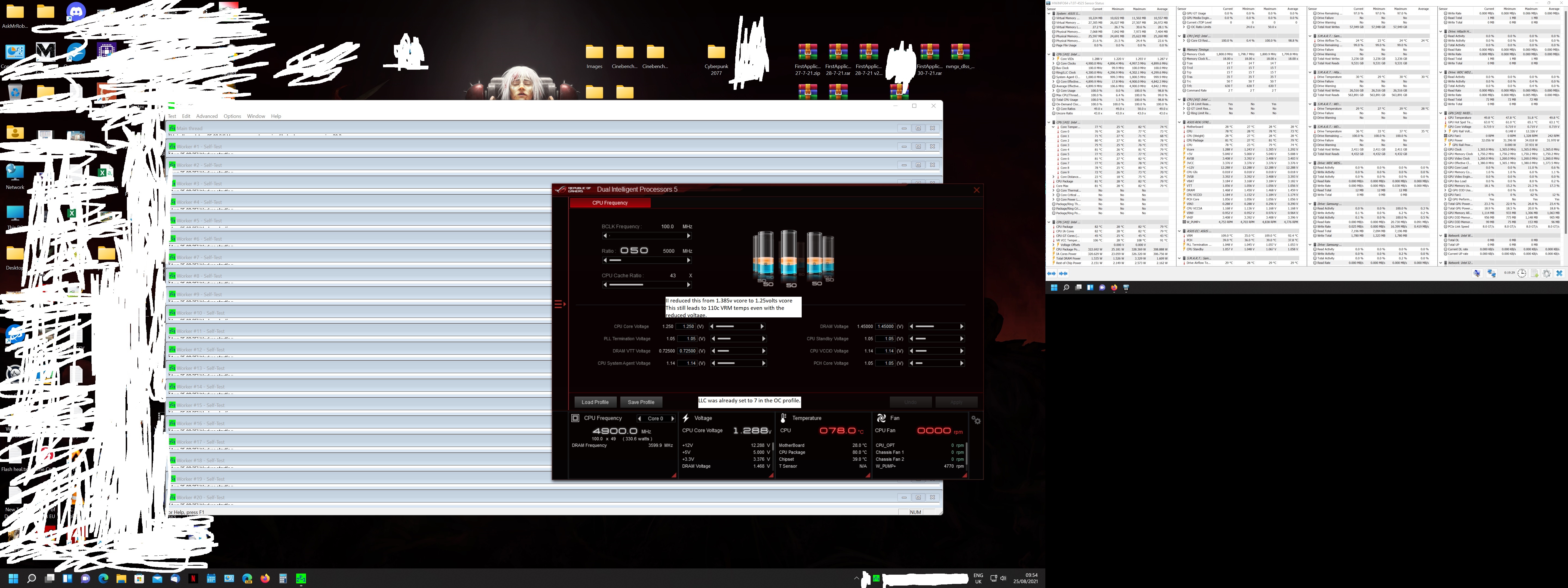The height and width of the screenshot is (588, 1568).
Task: Open Prime95 Advanced menu
Action: 207,116
